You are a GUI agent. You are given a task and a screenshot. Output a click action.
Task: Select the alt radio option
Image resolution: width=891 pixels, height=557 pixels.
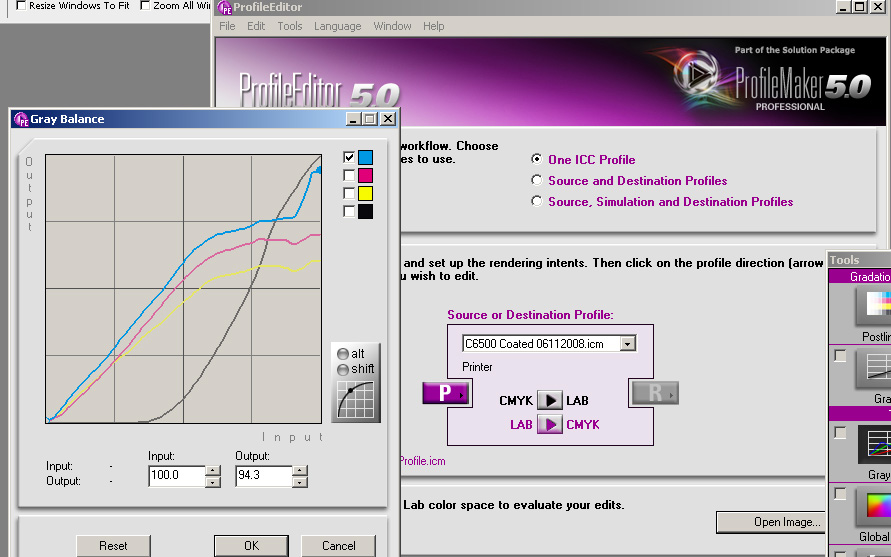[x=343, y=354]
